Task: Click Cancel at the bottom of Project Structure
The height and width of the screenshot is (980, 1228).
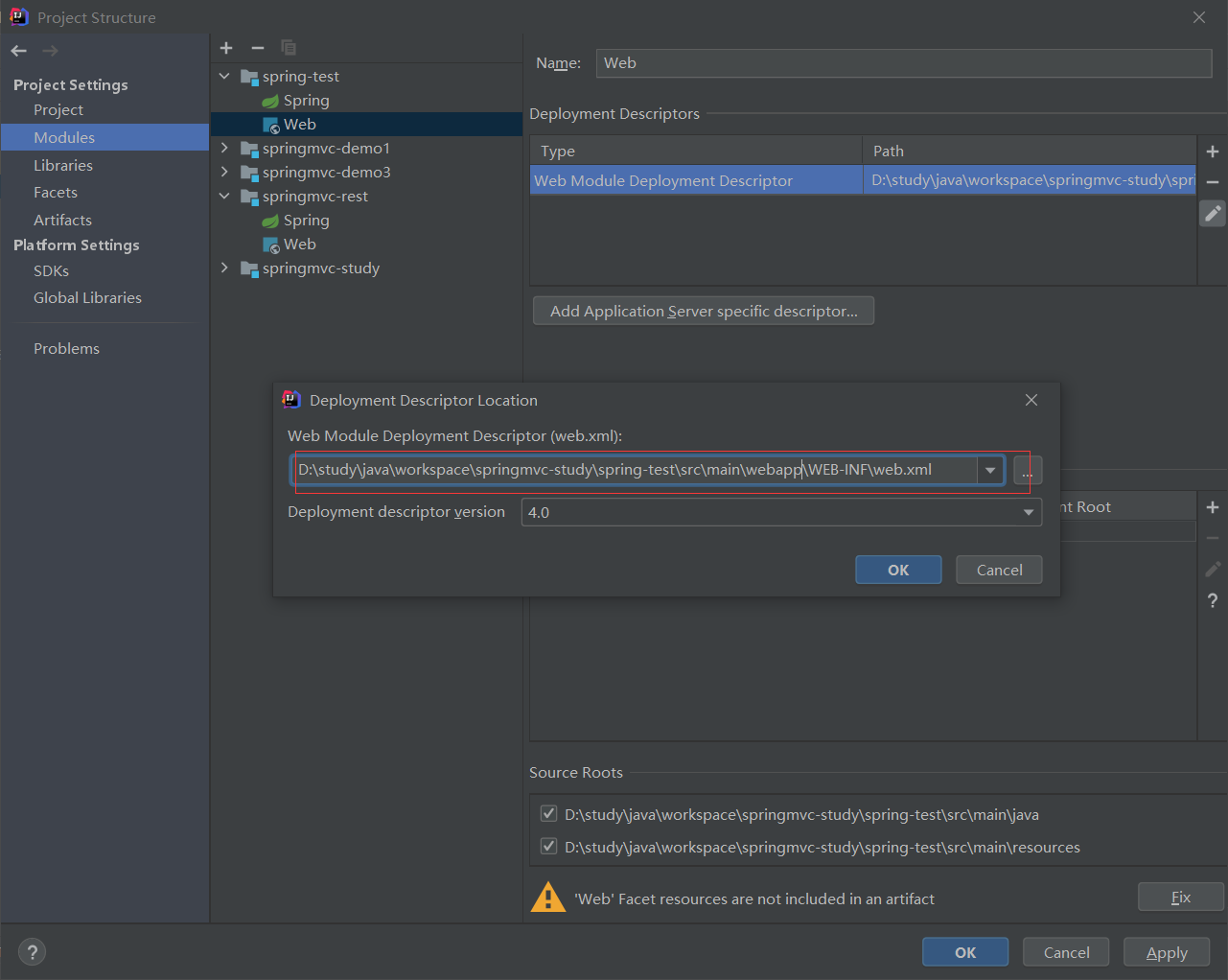Action: [1066, 952]
